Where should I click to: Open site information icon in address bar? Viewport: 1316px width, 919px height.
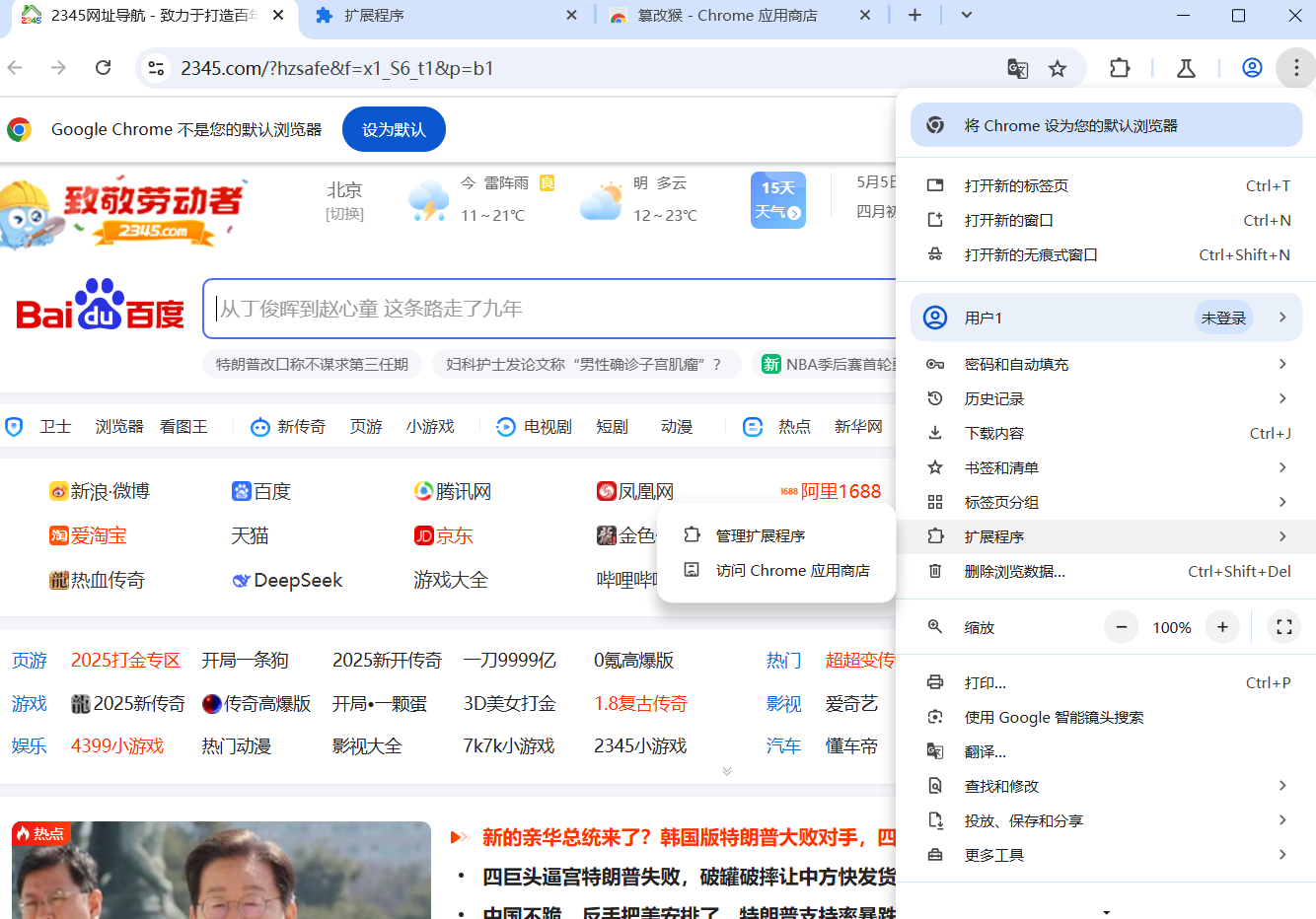[x=156, y=68]
